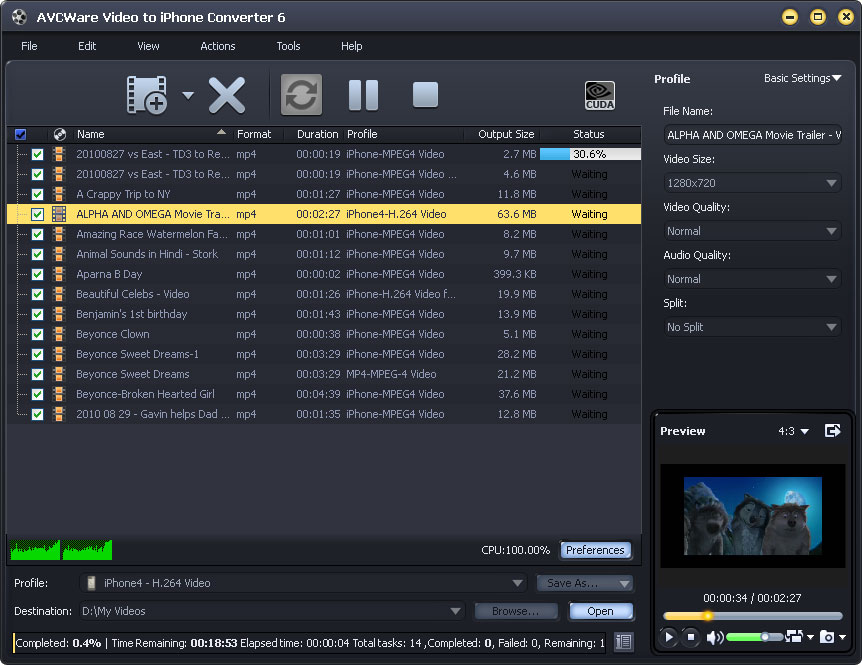Open the Split No Split dropdown

coord(752,327)
